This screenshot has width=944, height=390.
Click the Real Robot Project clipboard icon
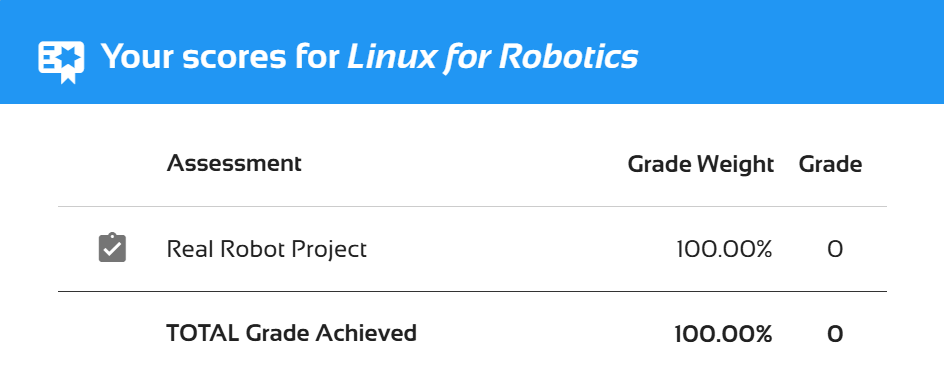pos(113,248)
